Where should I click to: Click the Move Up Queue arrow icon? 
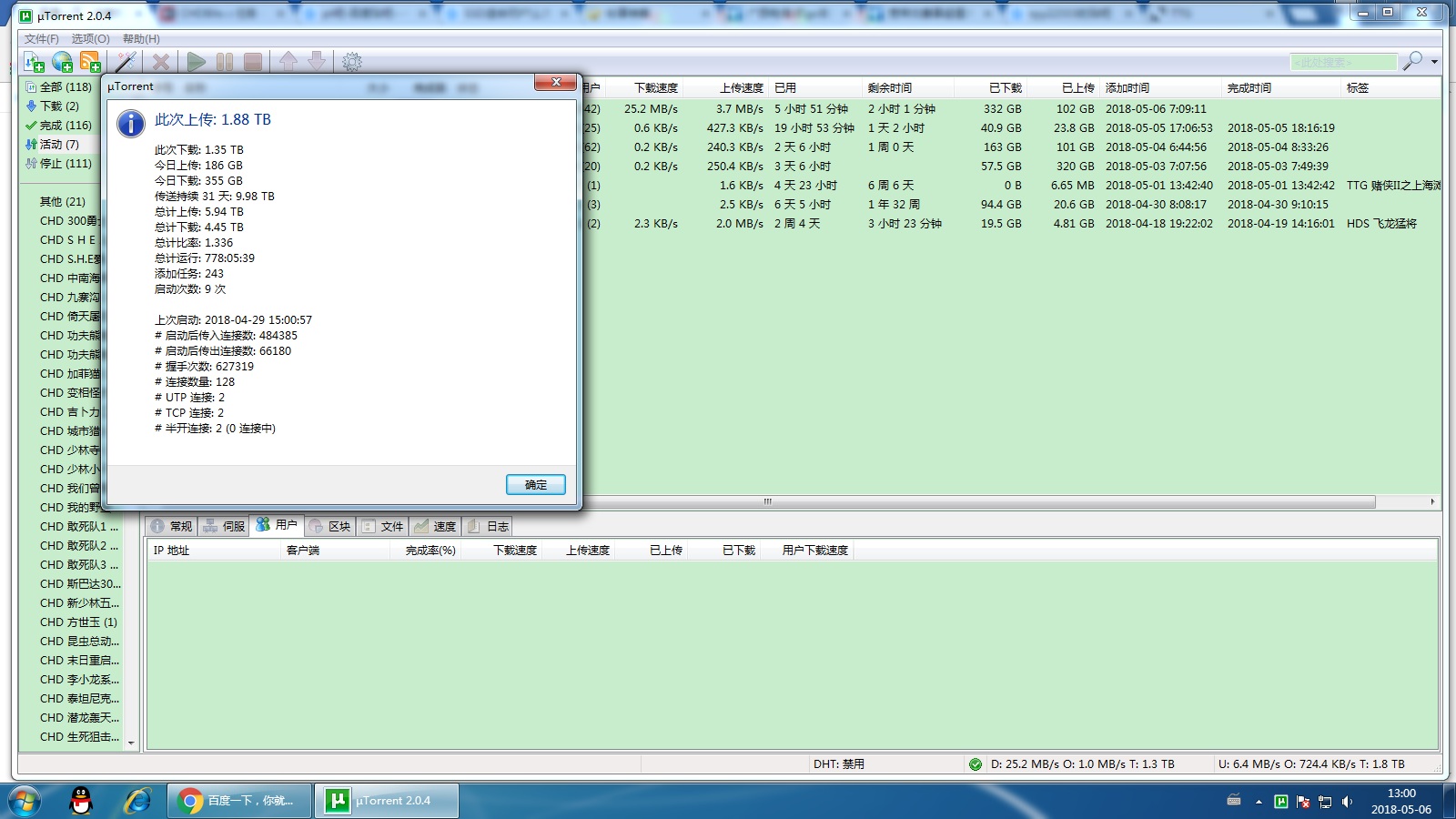click(288, 62)
